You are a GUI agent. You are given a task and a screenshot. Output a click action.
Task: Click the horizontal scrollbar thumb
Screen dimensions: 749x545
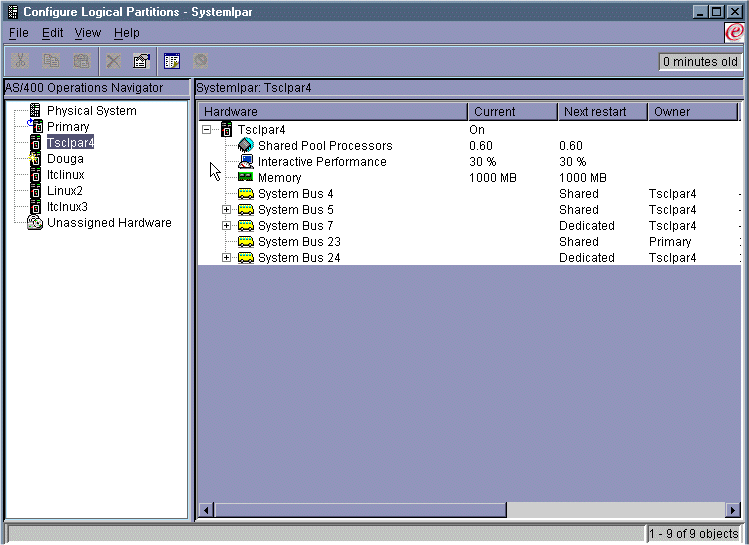tap(360, 510)
